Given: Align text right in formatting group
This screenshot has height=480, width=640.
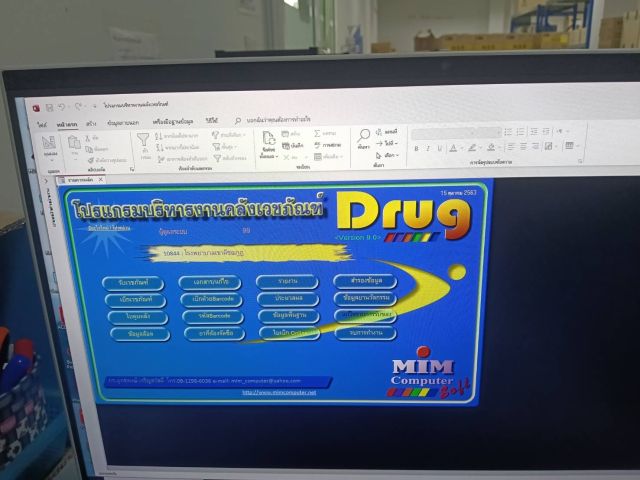Looking at the screenshot, I should [535, 147].
